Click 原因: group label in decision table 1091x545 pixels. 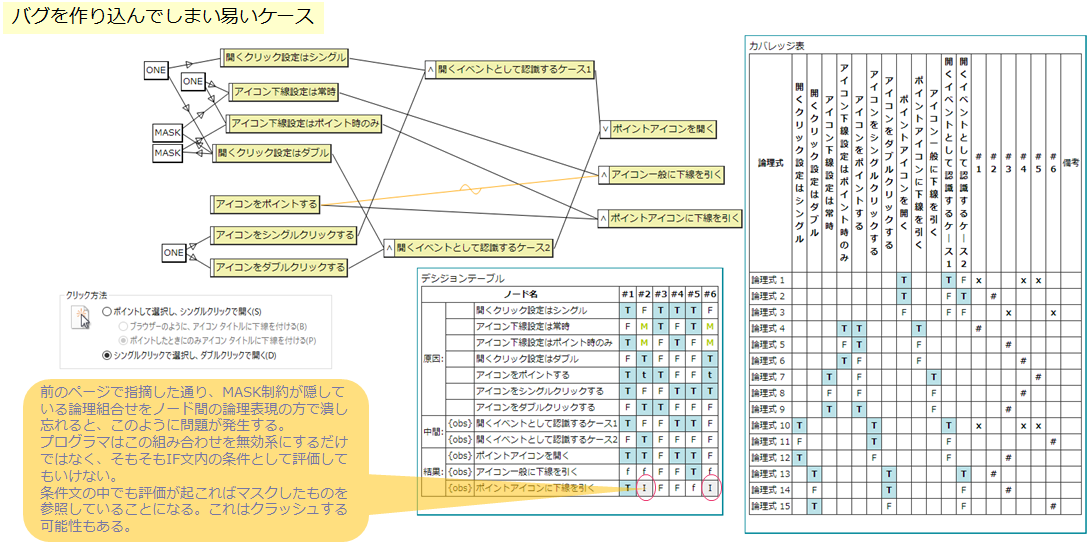tap(432, 359)
